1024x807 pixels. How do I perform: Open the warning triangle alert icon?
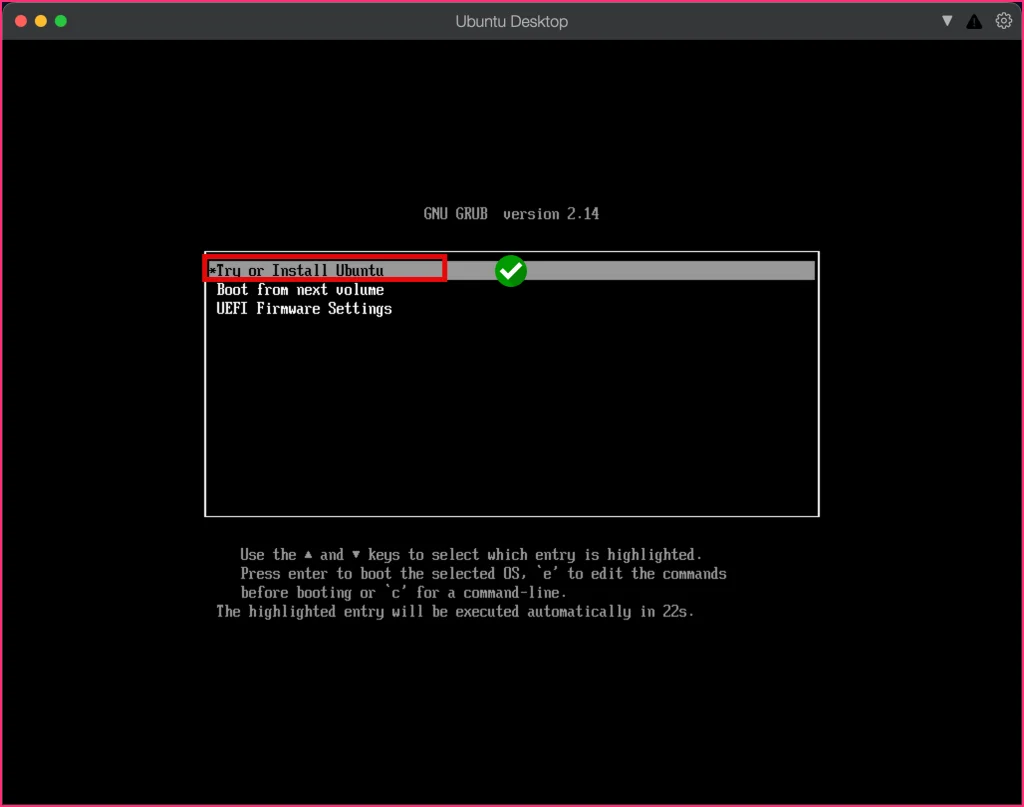point(974,22)
